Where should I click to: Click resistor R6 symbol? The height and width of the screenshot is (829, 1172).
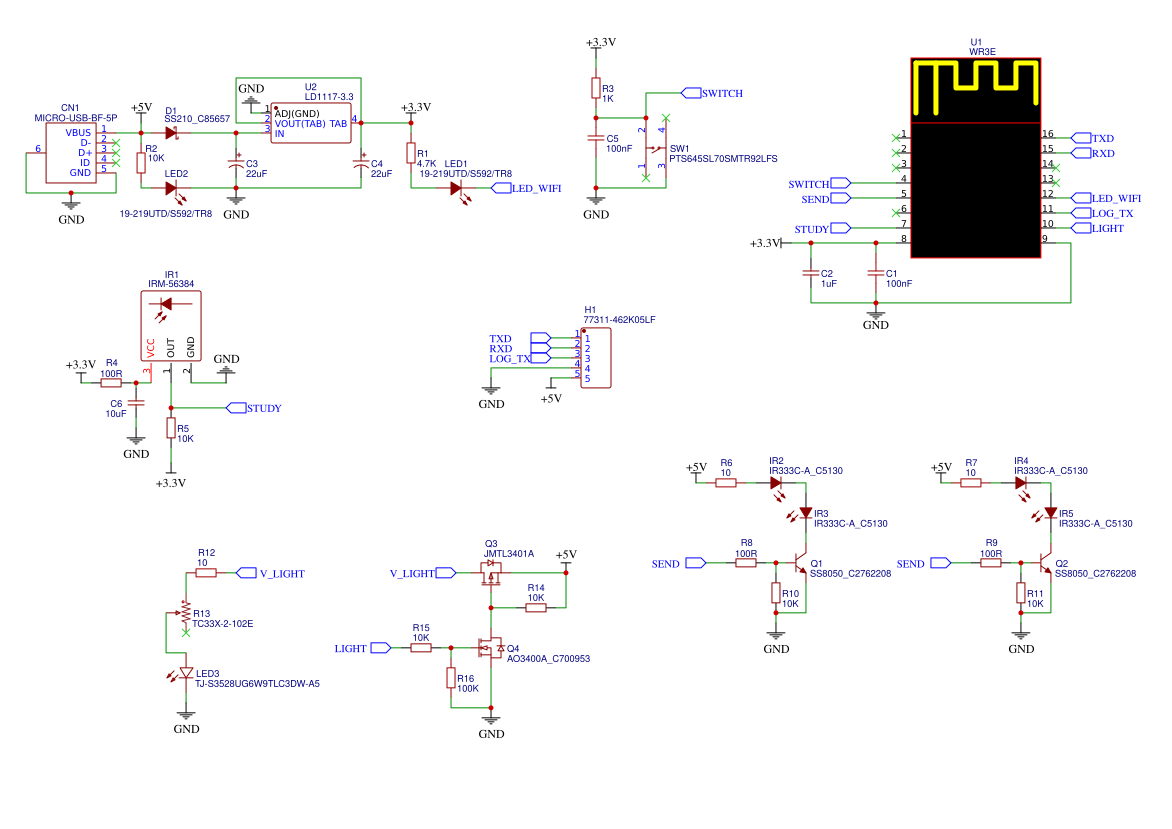(726, 483)
